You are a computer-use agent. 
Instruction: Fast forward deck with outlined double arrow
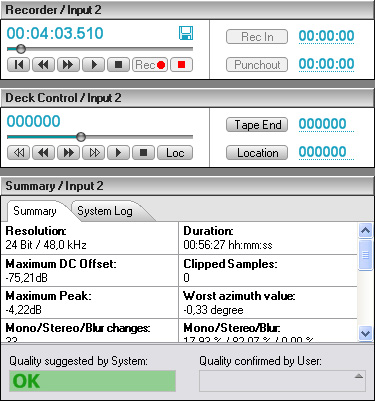pyautogui.click(x=94, y=153)
